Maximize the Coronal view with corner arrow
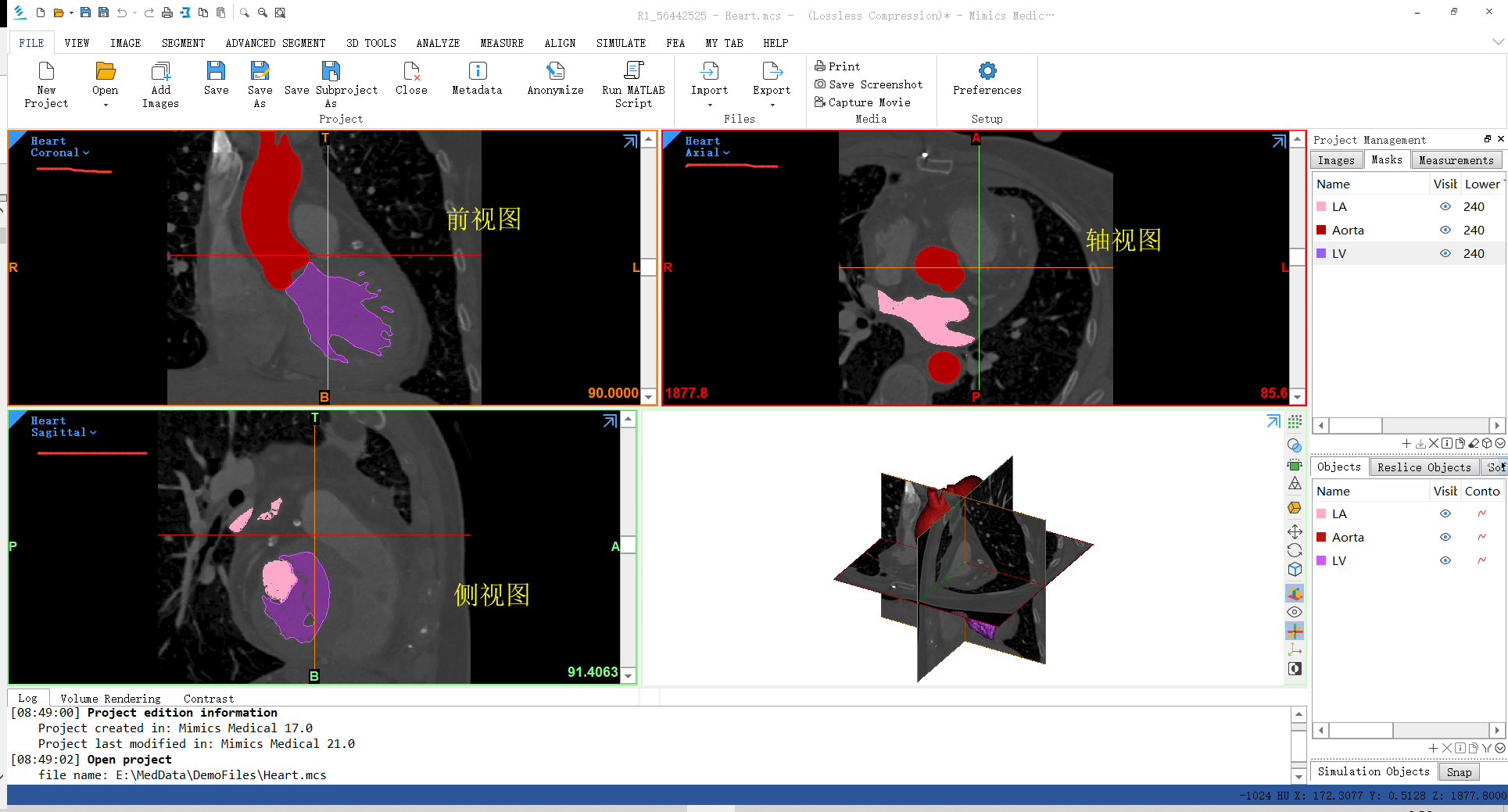Image resolution: width=1508 pixels, height=812 pixels. click(630, 141)
